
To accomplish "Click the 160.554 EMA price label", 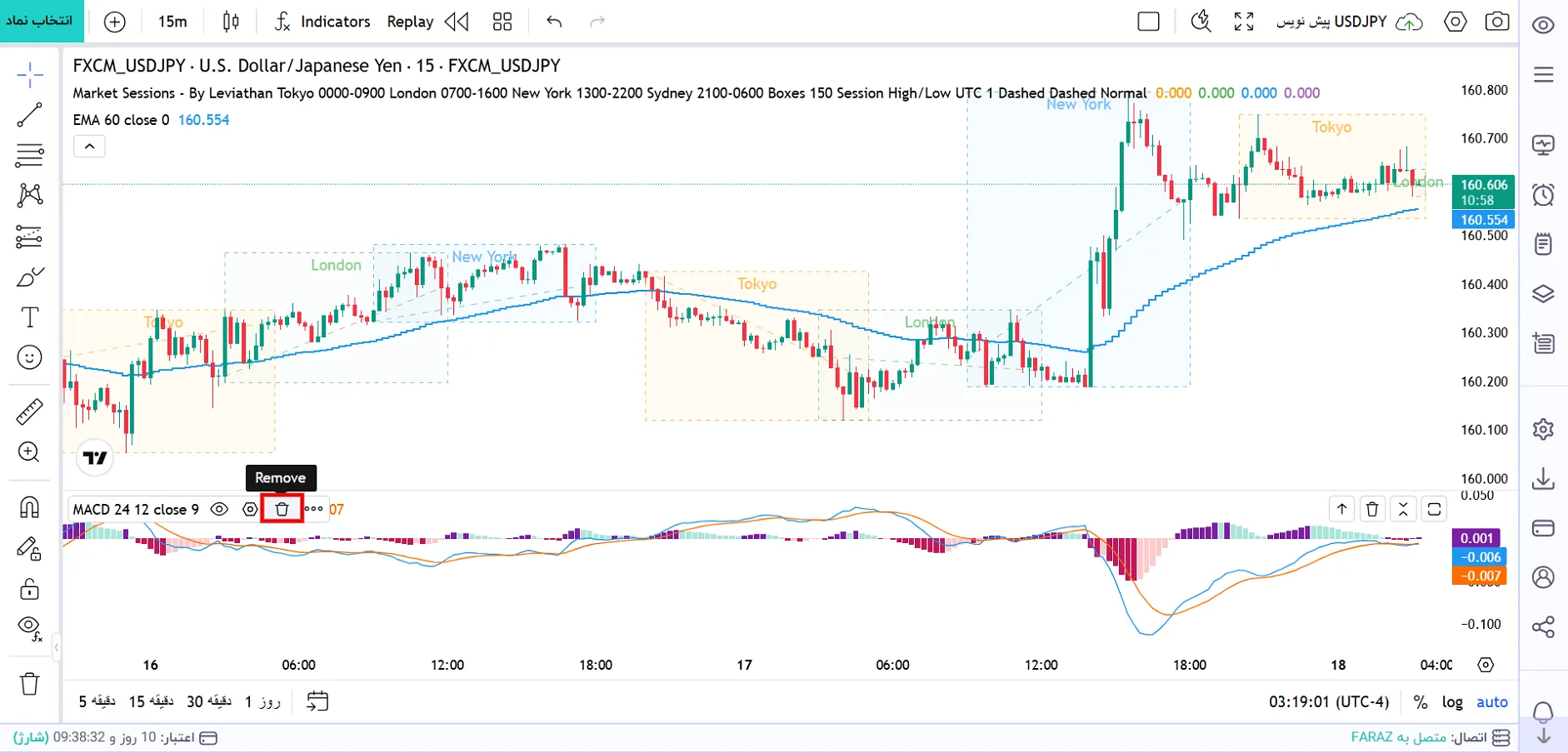I will (x=1484, y=220).
